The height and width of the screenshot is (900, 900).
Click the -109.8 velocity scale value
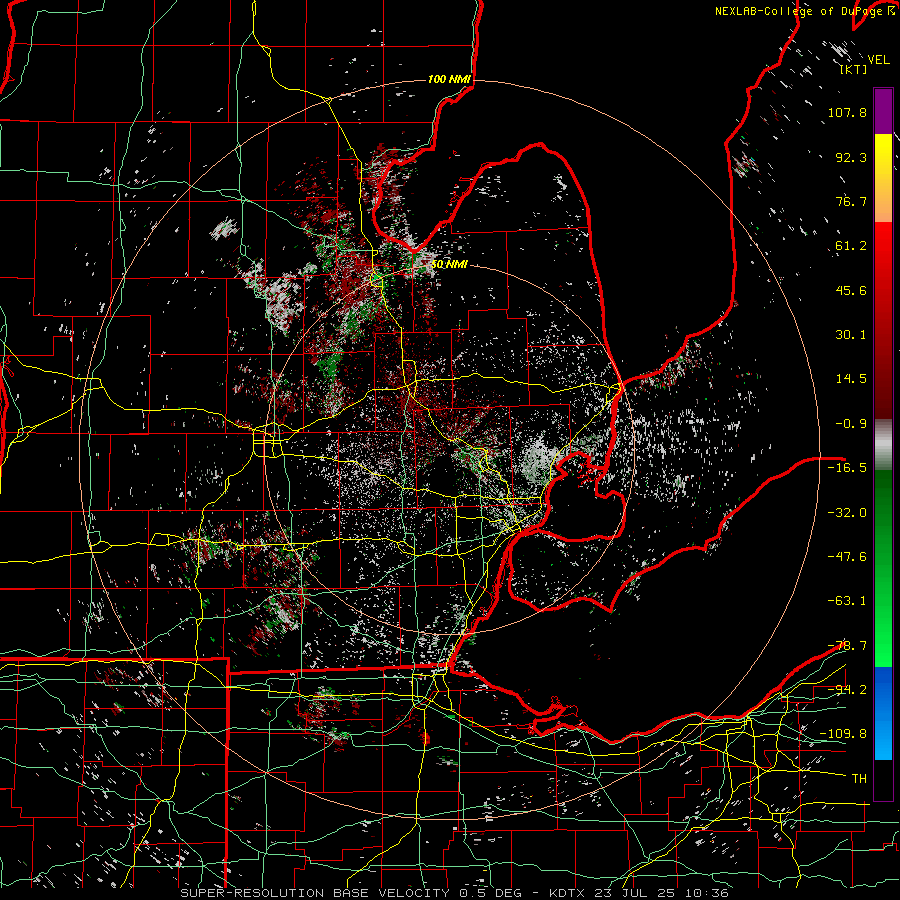pos(843,734)
